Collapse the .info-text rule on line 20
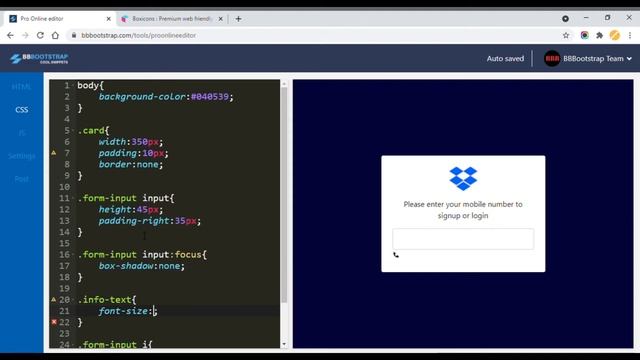 [73, 300]
